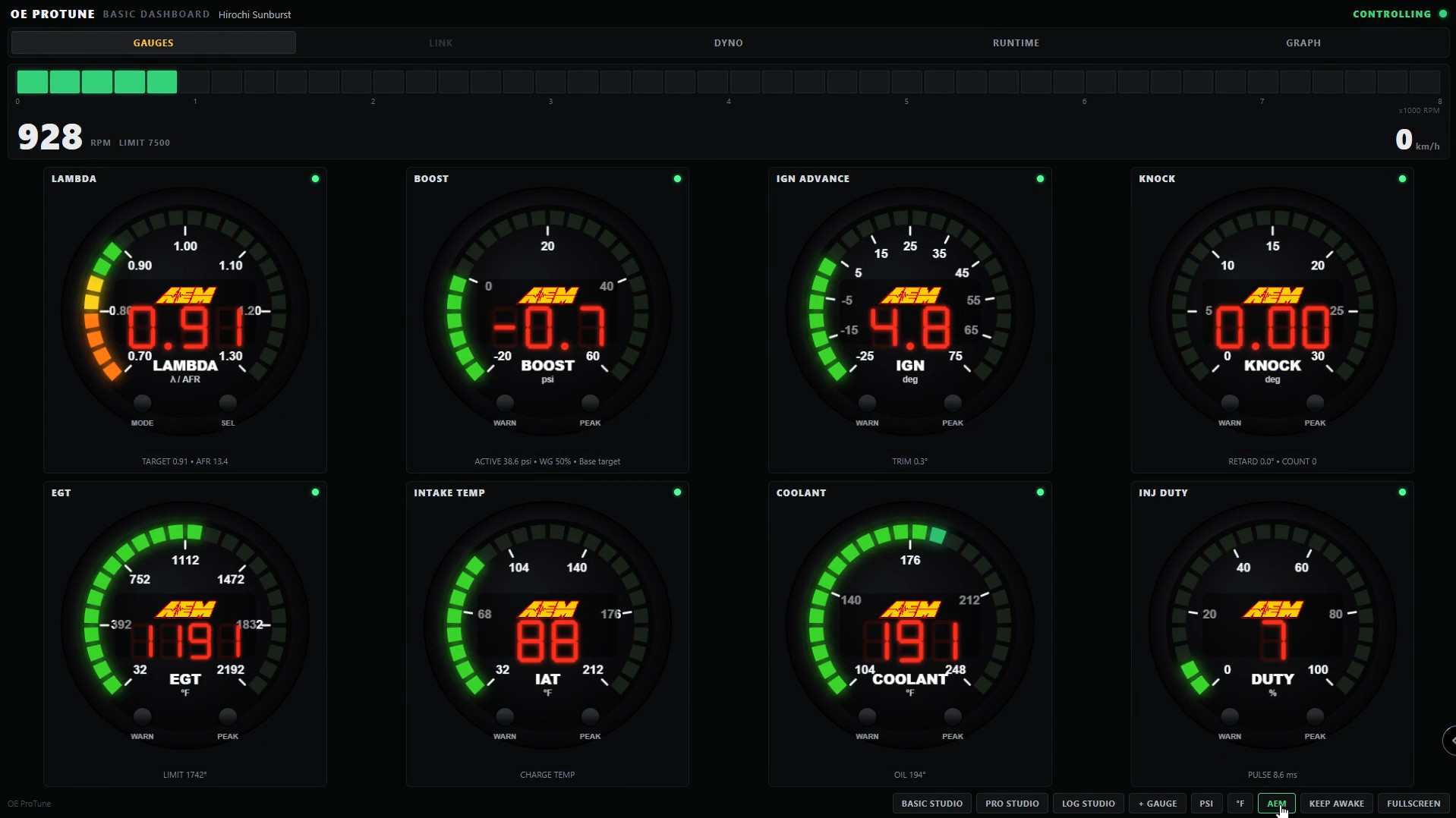Click 'RETARD 0.0° • COUNT 0' text
1456x818 pixels.
[x=1272, y=461]
